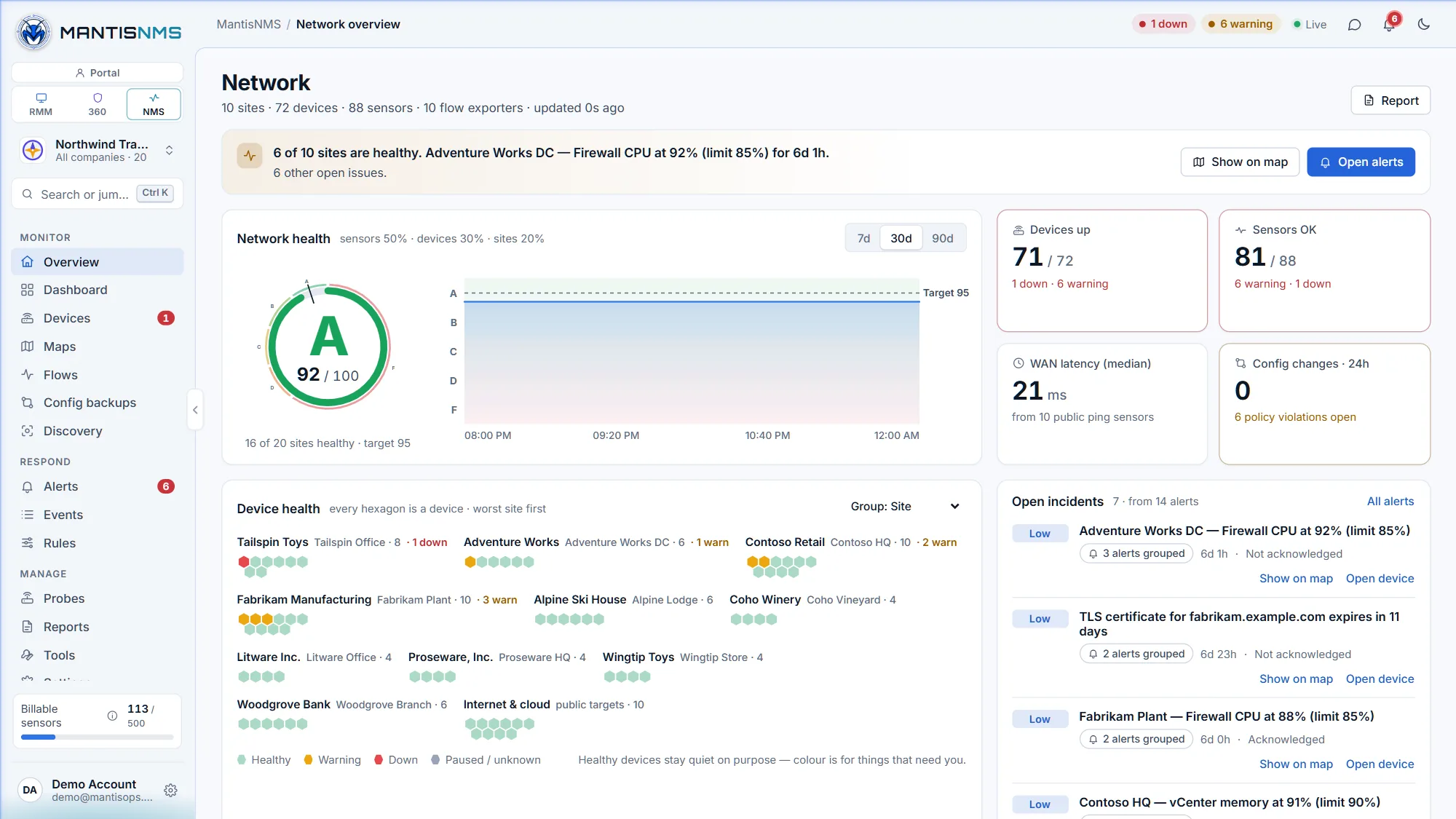Viewport: 1456px width, 819px height.
Task: Open Maps in sidebar
Action: point(98,347)
